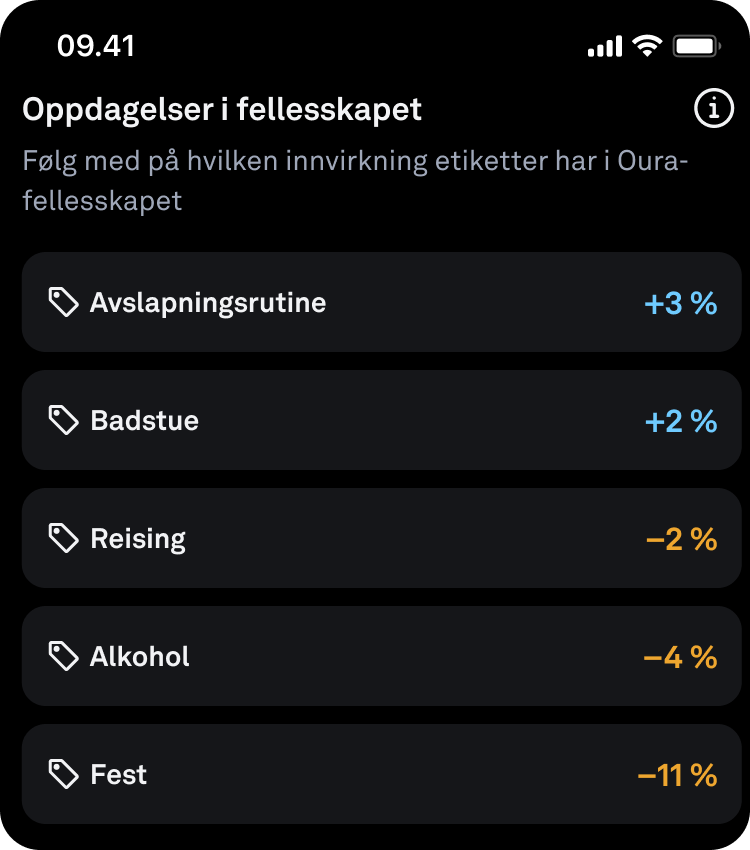Tap the tag icon next to Avslapningsrutine
Screen dimensions: 750x850
coord(63,302)
